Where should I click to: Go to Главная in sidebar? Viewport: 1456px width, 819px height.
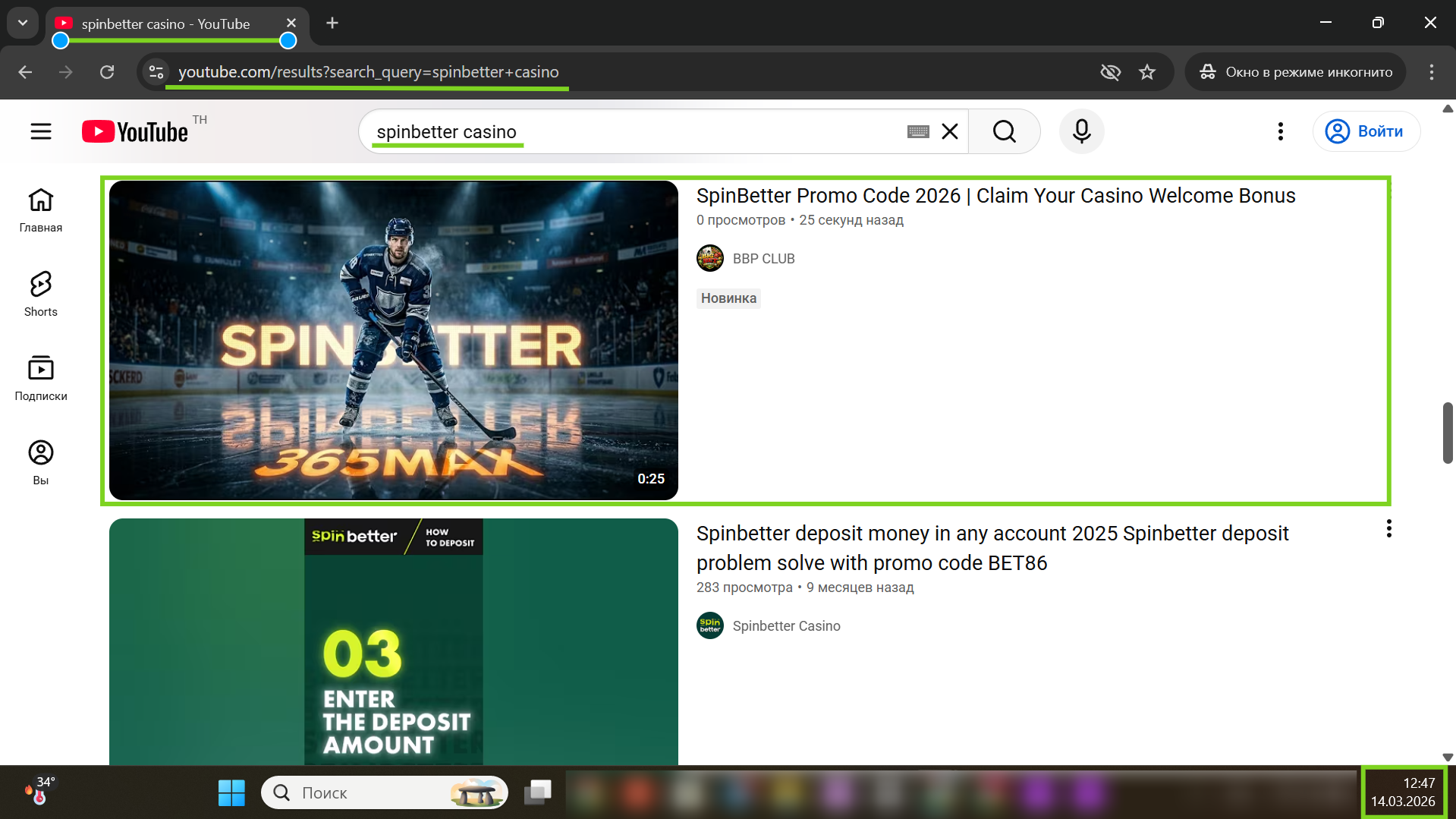[41, 209]
